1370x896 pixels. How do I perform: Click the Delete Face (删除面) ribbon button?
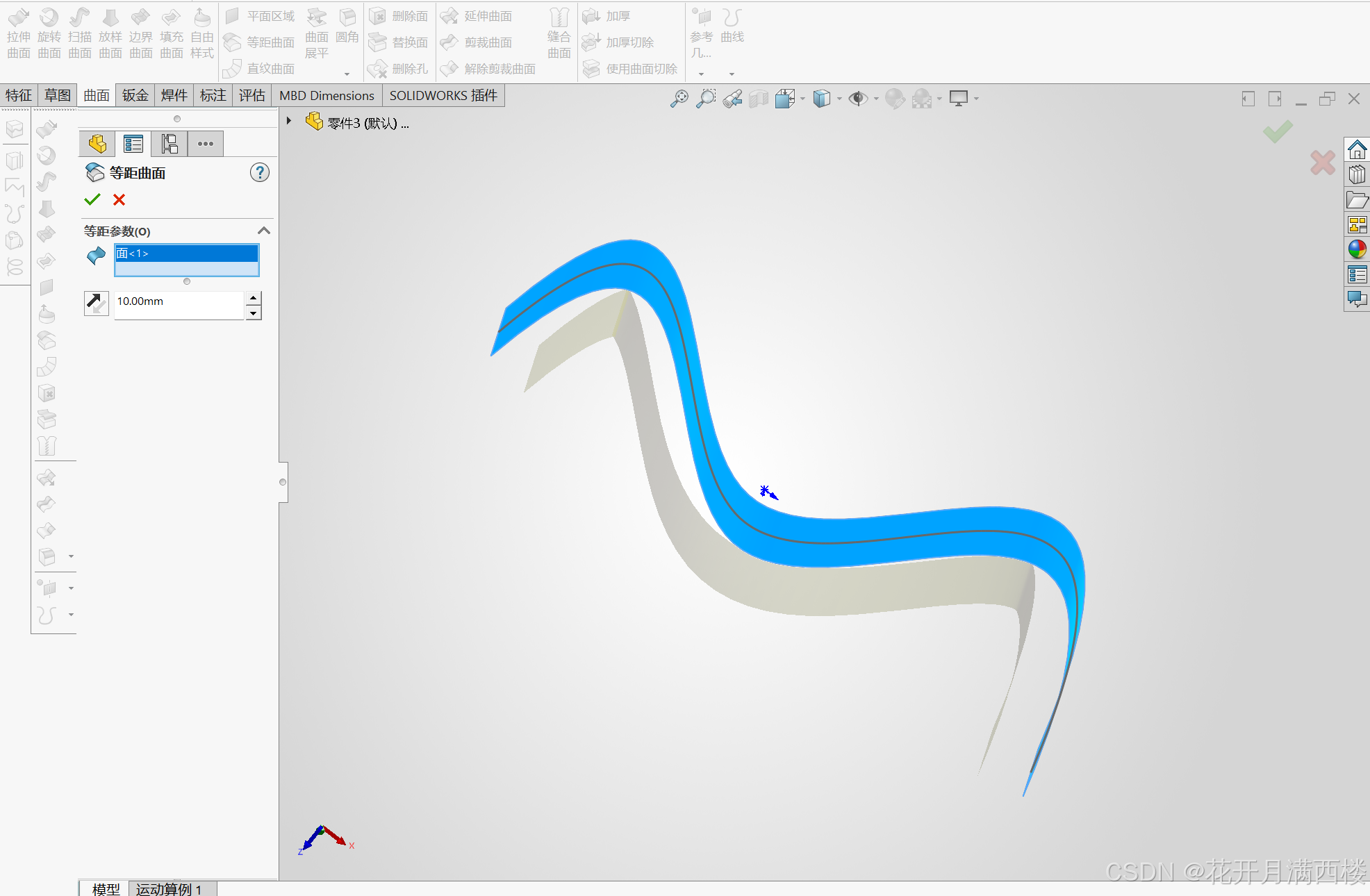pyautogui.click(x=399, y=16)
